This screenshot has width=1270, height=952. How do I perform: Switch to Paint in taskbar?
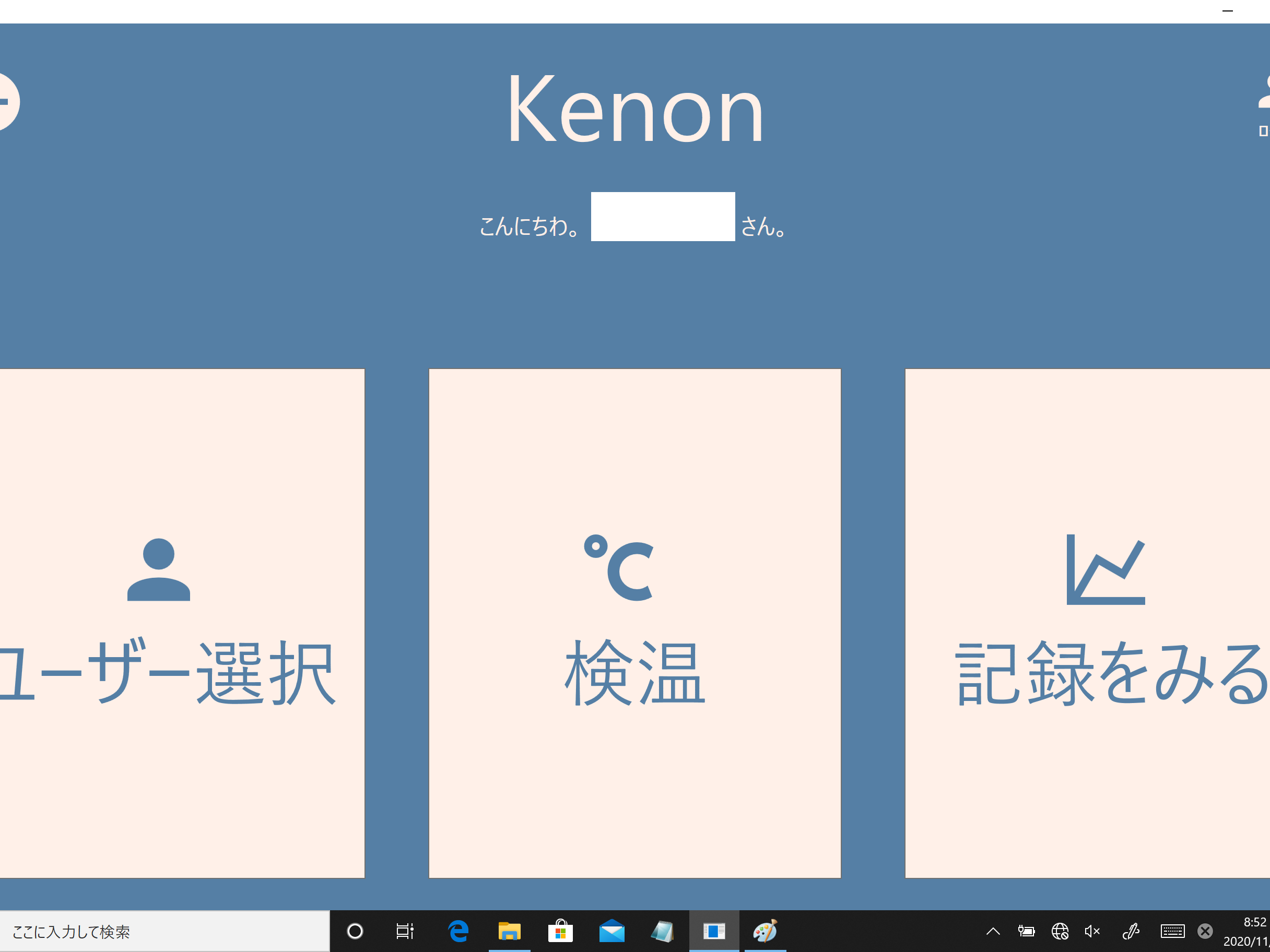(765, 931)
